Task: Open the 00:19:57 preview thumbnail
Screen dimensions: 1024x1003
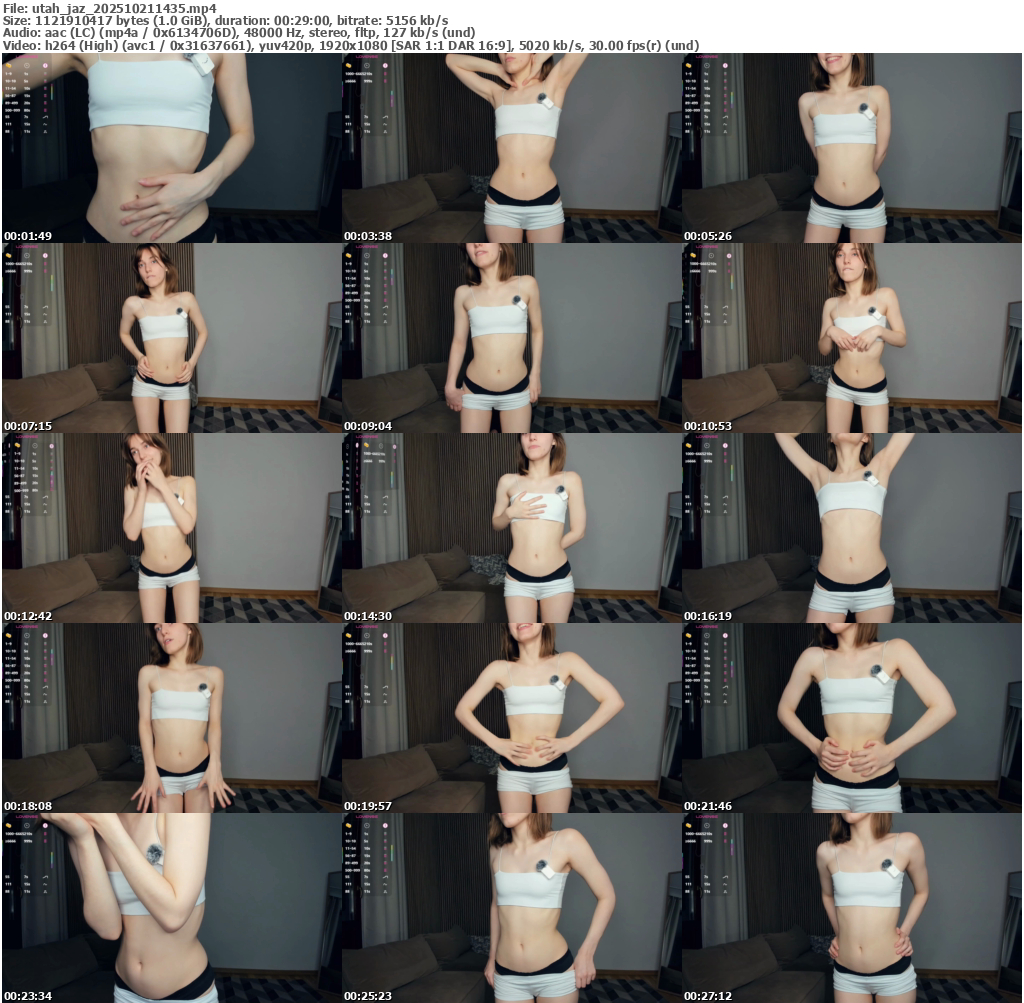Action: tap(512, 718)
